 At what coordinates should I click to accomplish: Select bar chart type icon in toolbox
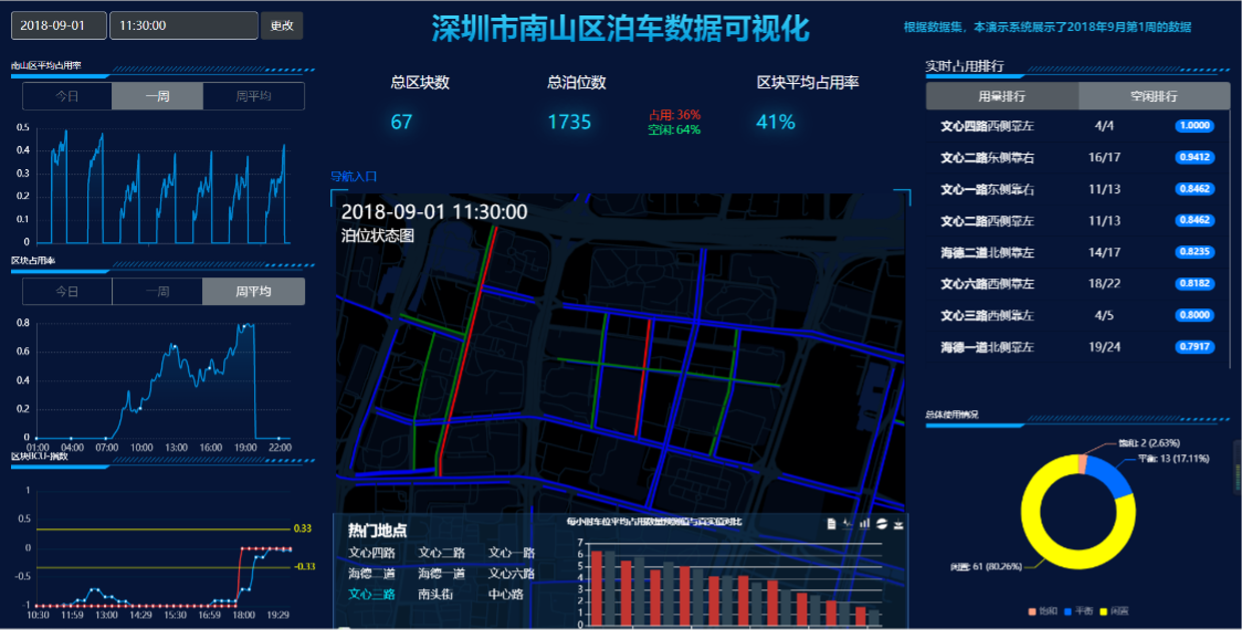[x=866, y=523]
